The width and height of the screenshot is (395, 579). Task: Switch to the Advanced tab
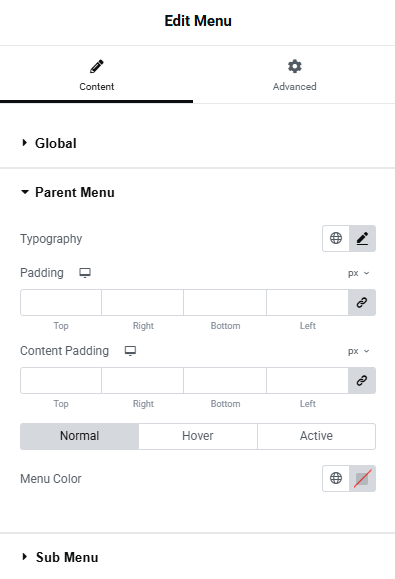tap(294, 75)
